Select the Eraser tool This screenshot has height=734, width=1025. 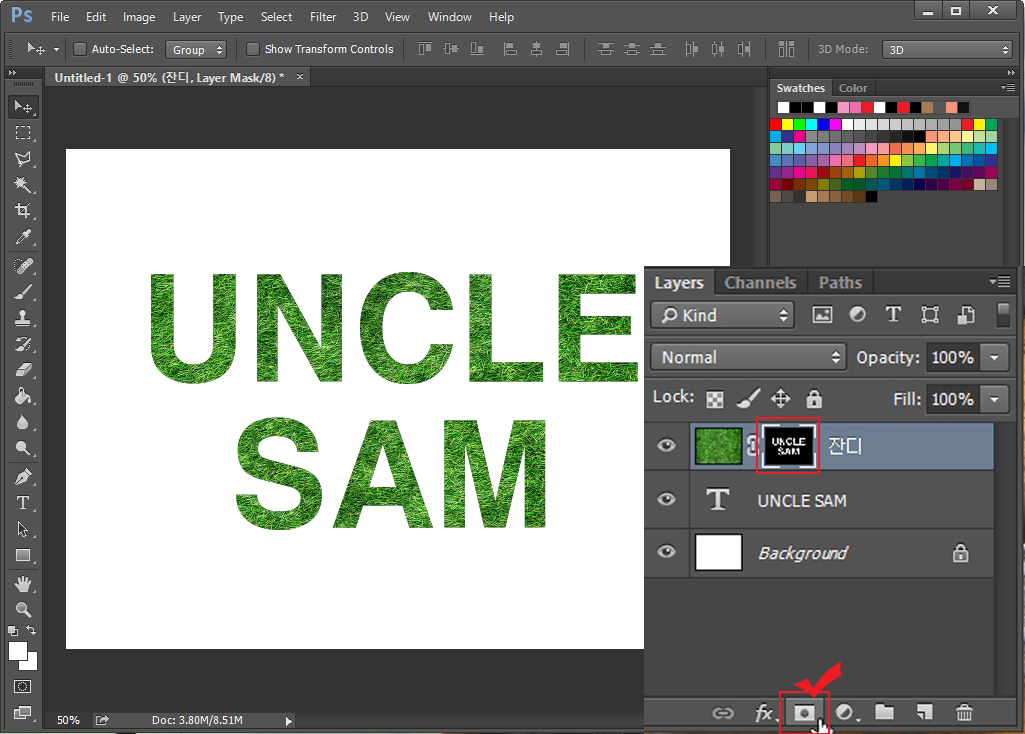pyautogui.click(x=23, y=370)
